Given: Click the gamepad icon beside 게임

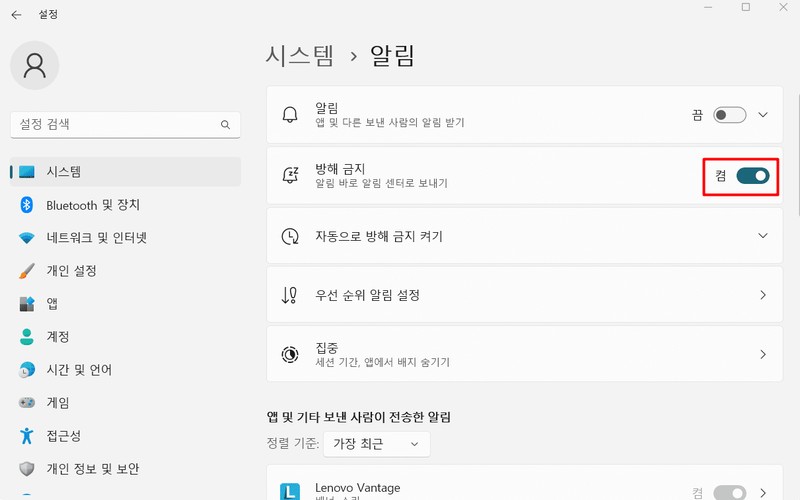Looking at the screenshot, I should [x=27, y=403].
